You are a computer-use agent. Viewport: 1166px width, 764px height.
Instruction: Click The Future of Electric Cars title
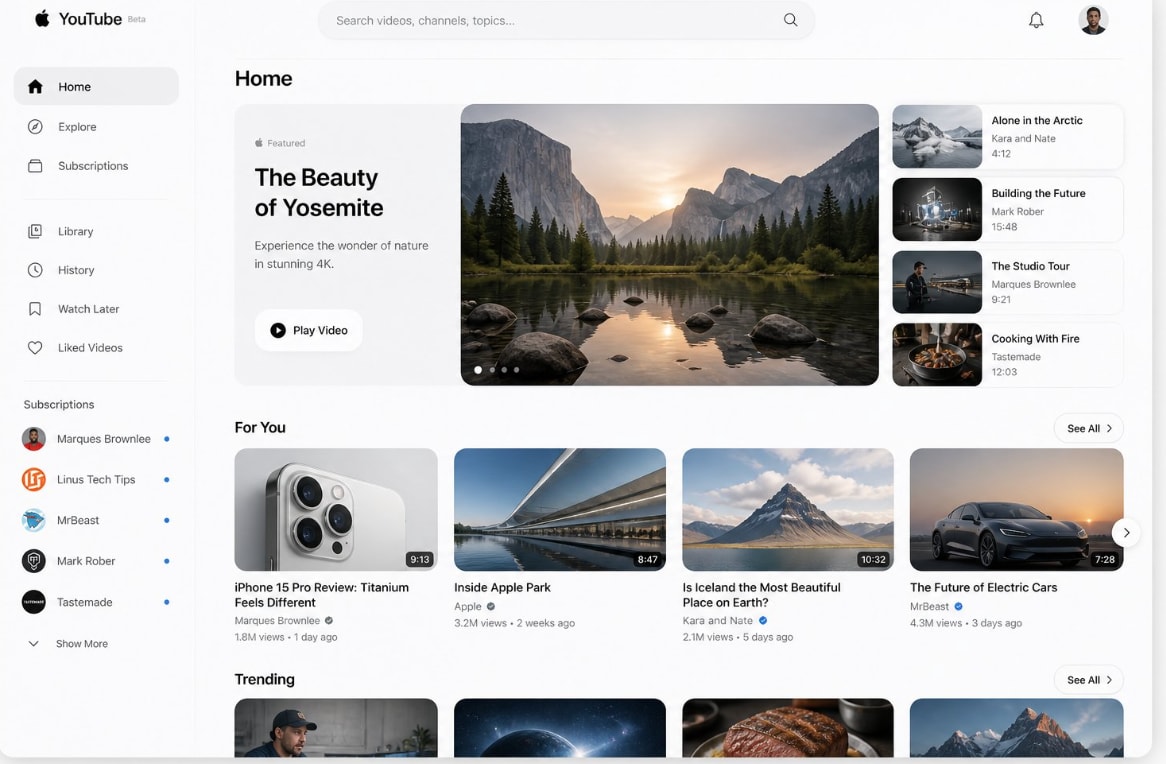coord(983,588)
